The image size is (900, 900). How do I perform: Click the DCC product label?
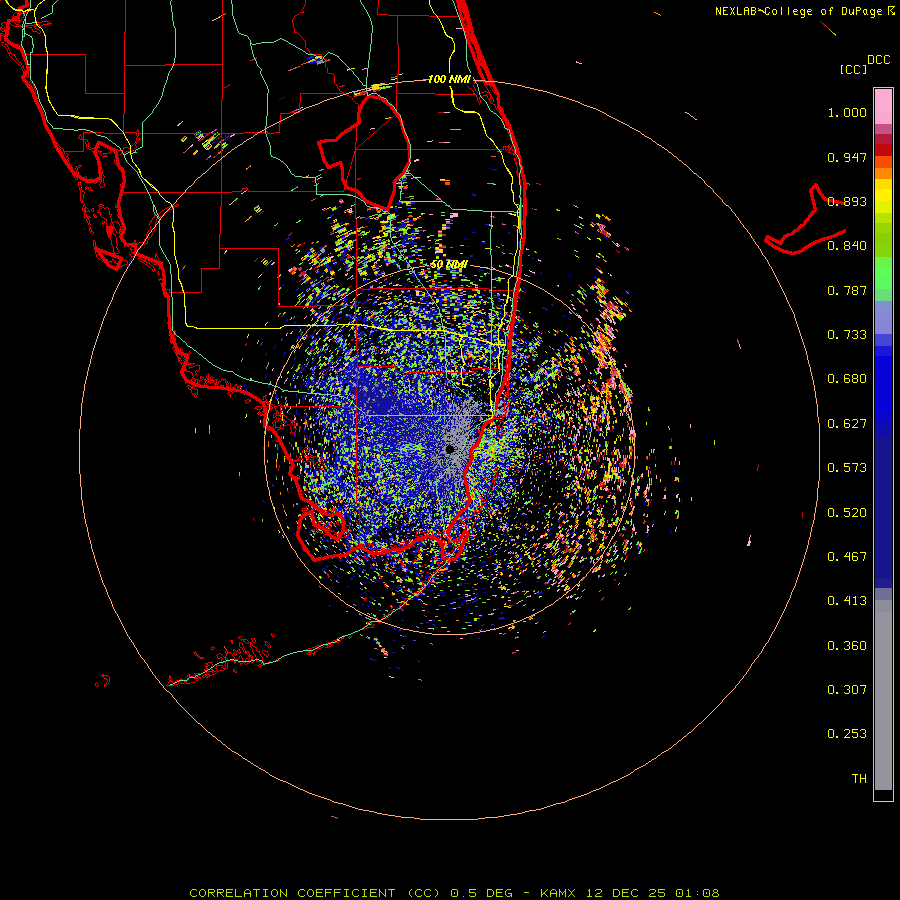[x=879, y=60]
